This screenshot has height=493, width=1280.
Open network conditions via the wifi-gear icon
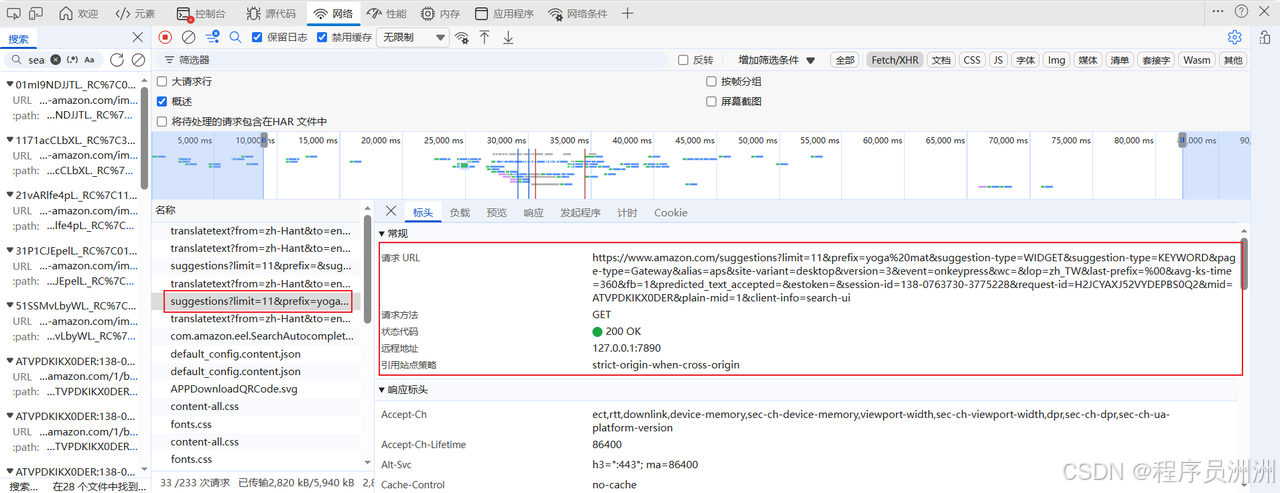tap(462, 37)
